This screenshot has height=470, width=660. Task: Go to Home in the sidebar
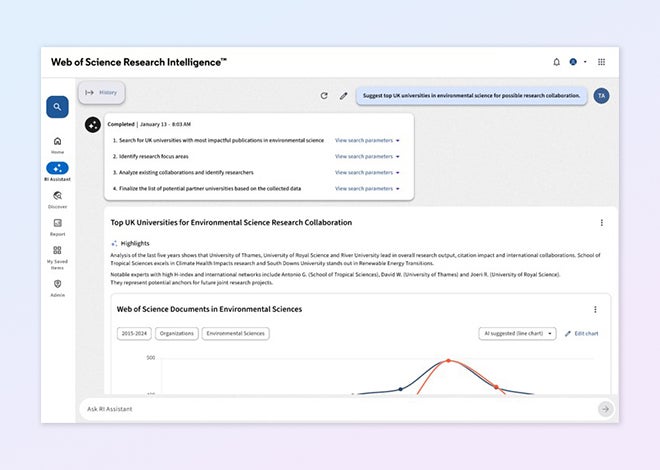(57, 144)
